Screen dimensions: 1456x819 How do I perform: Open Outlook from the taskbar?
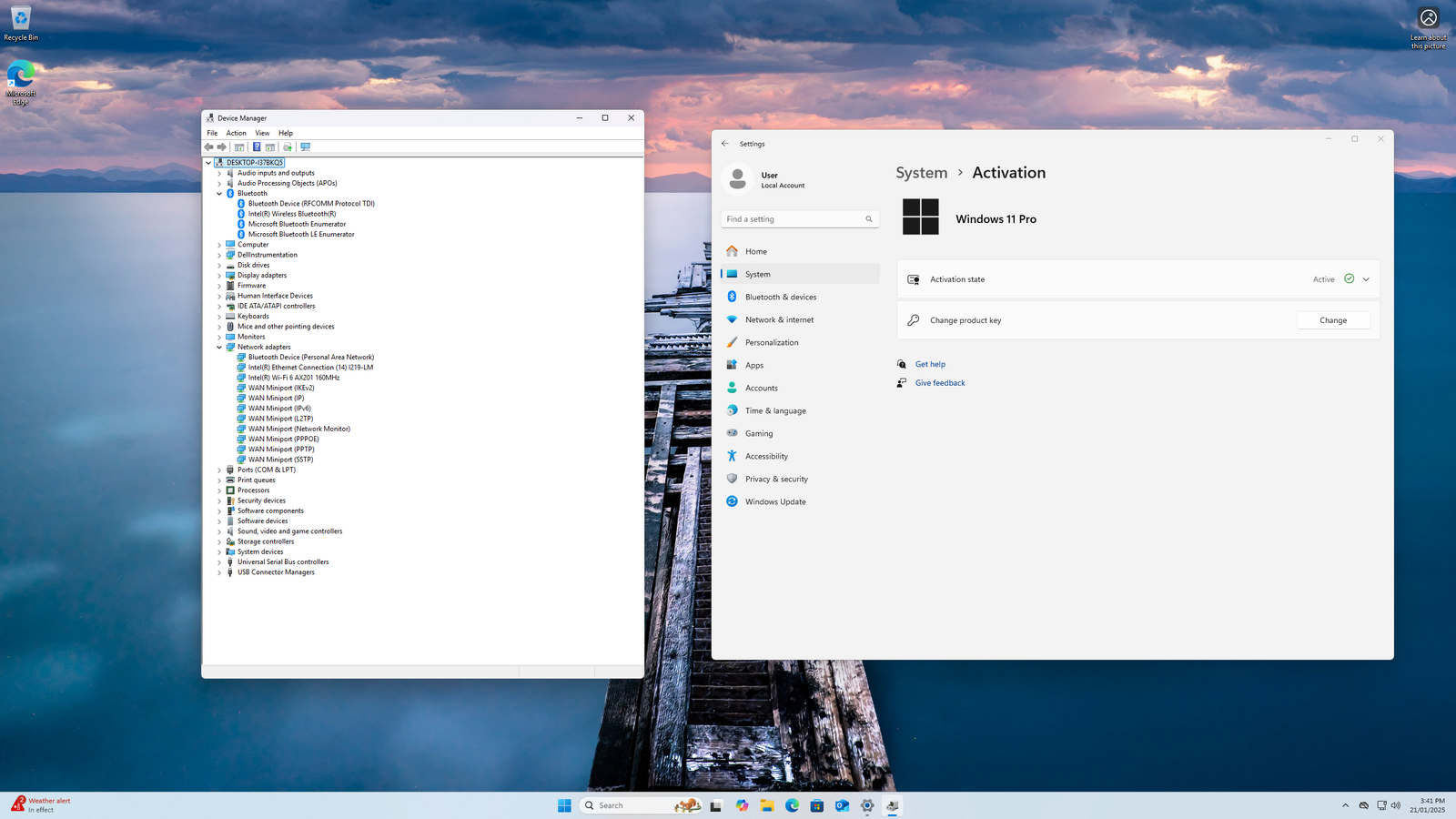click(x=842, y=805)
